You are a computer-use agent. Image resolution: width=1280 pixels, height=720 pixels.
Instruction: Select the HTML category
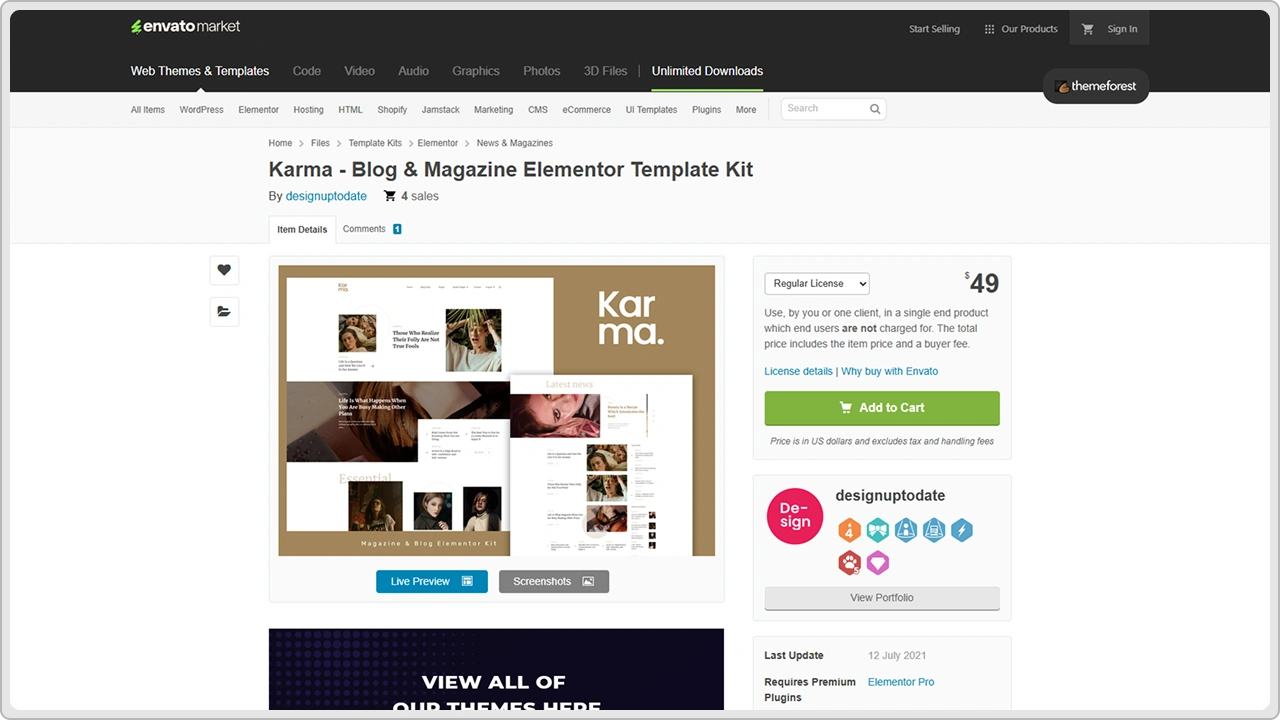350,110
